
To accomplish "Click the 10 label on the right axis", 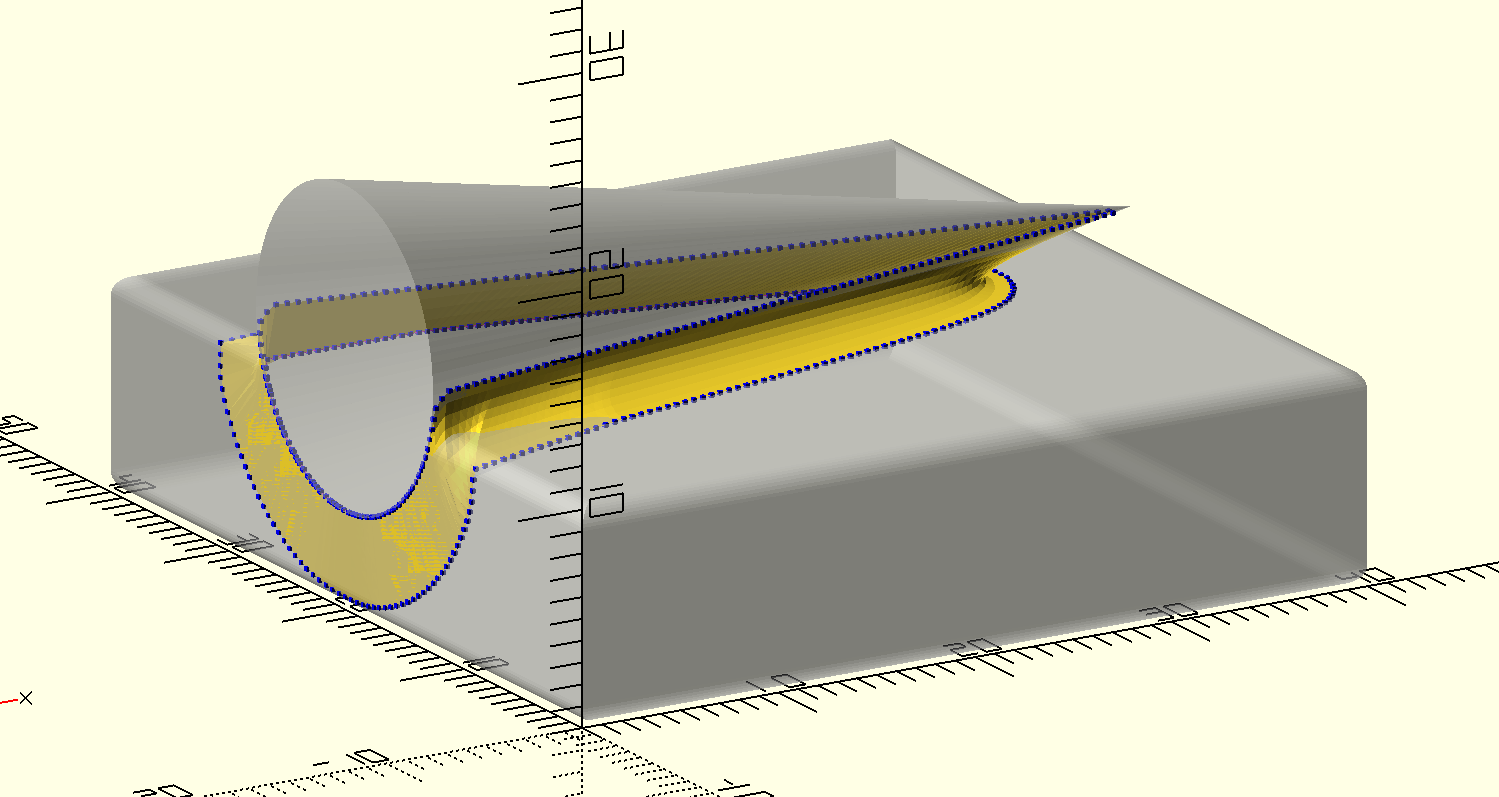I will point(786,682).
